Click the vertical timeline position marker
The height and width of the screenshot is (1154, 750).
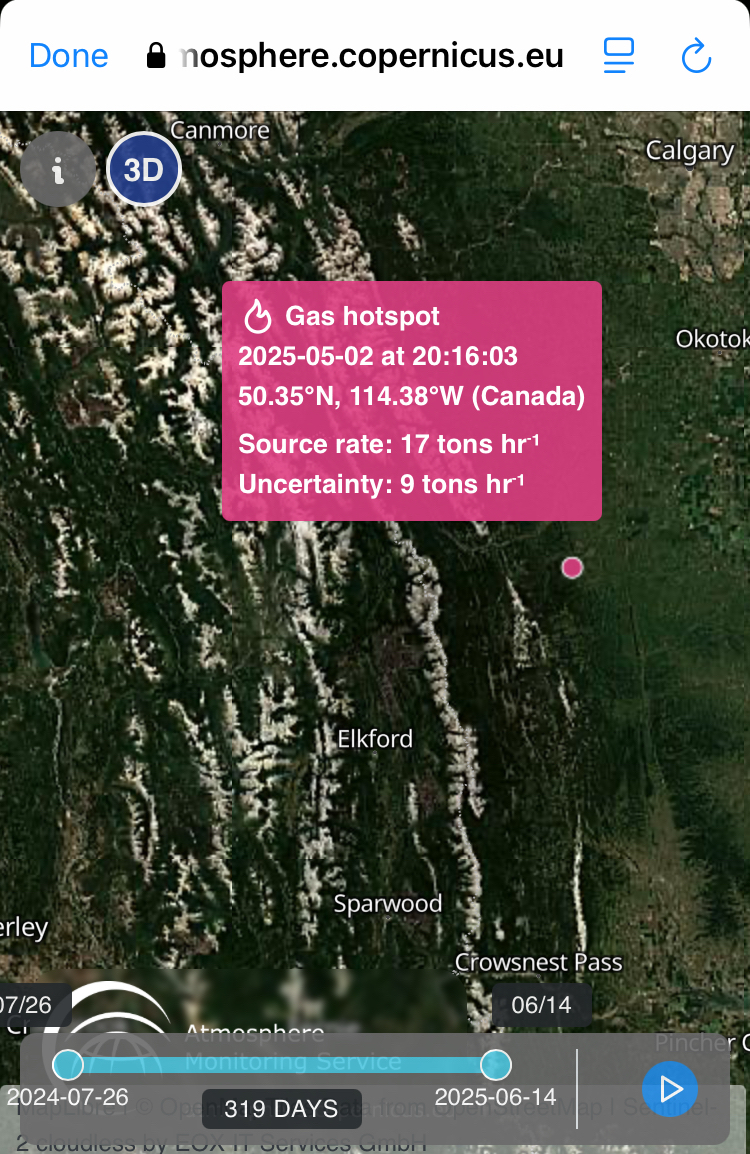click(x=577, y=1088)
